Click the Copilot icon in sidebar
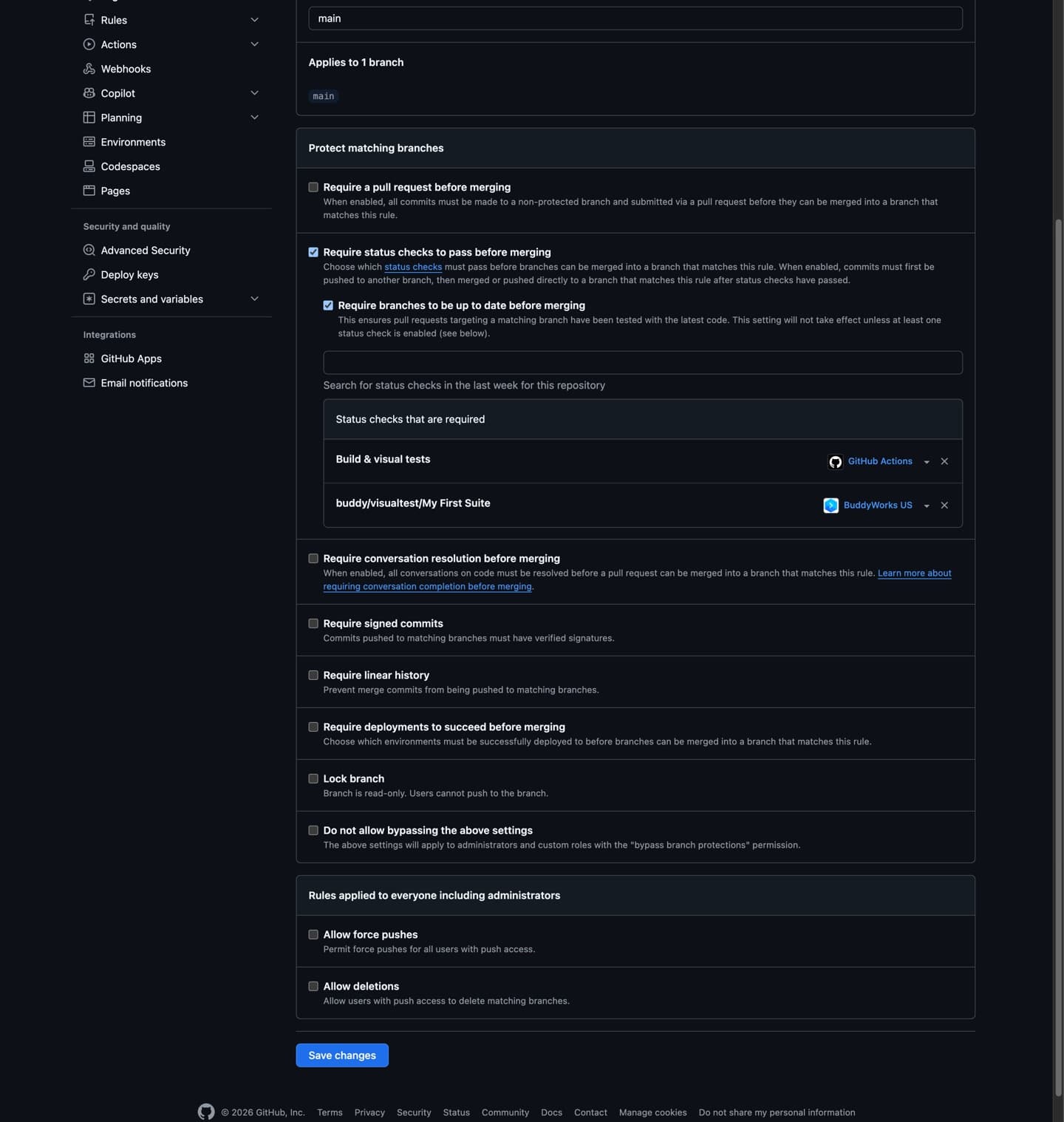This screenshot has height=1122, width=1064. point(89,93)
